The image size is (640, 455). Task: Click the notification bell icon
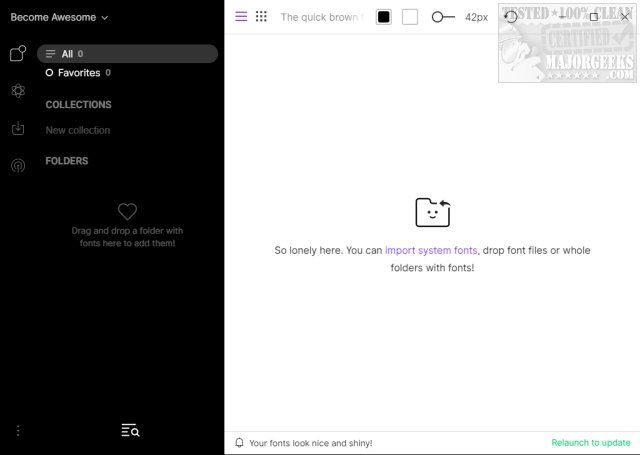(x=239, y=442)
